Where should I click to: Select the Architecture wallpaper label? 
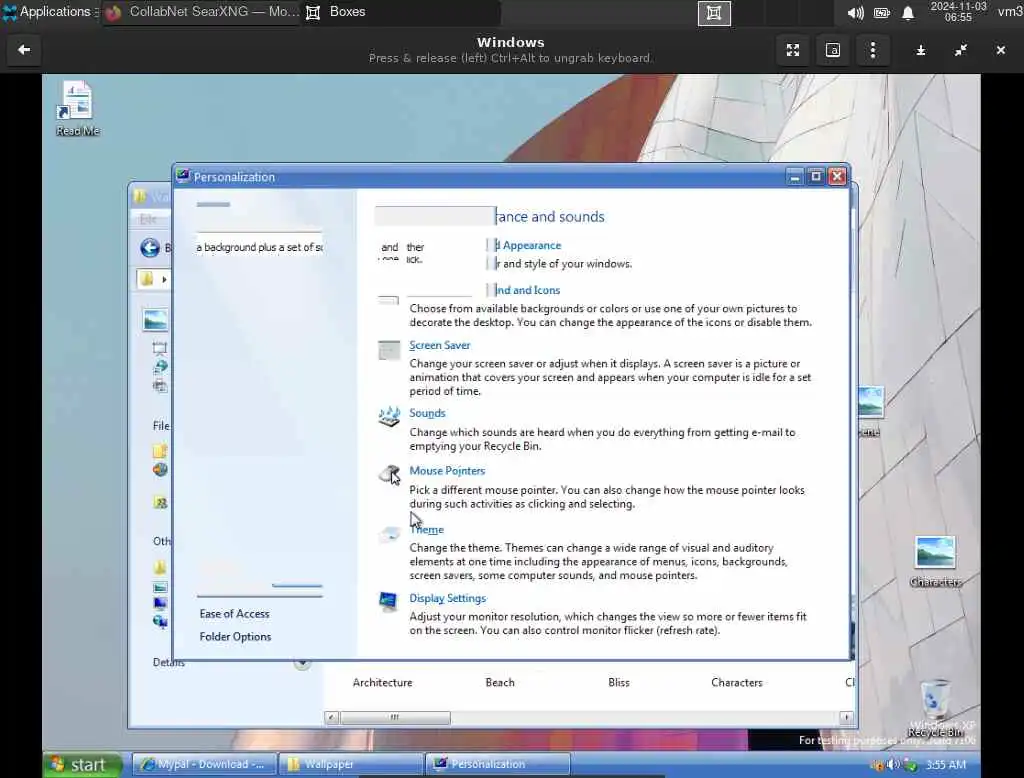pos(382,683)
